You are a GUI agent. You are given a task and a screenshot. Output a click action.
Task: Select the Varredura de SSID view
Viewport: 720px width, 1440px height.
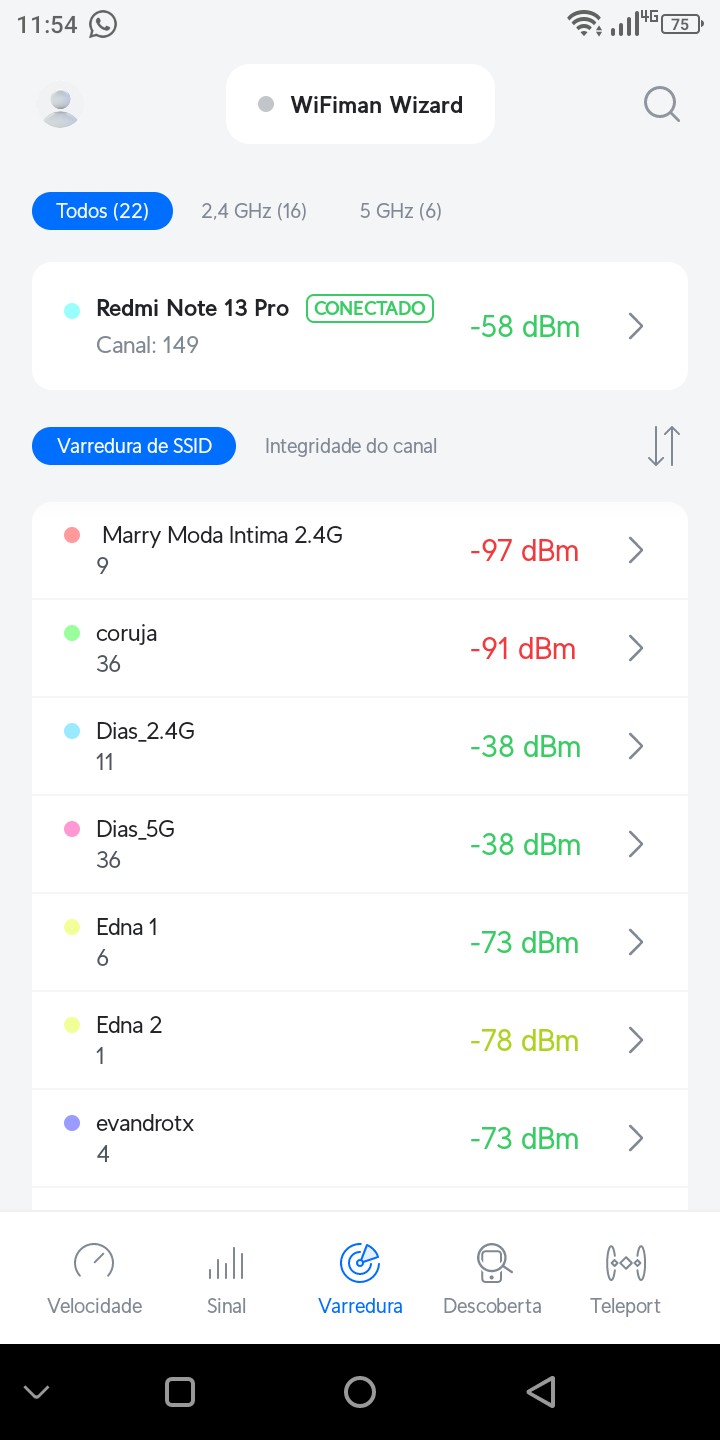tap(134, 446)
